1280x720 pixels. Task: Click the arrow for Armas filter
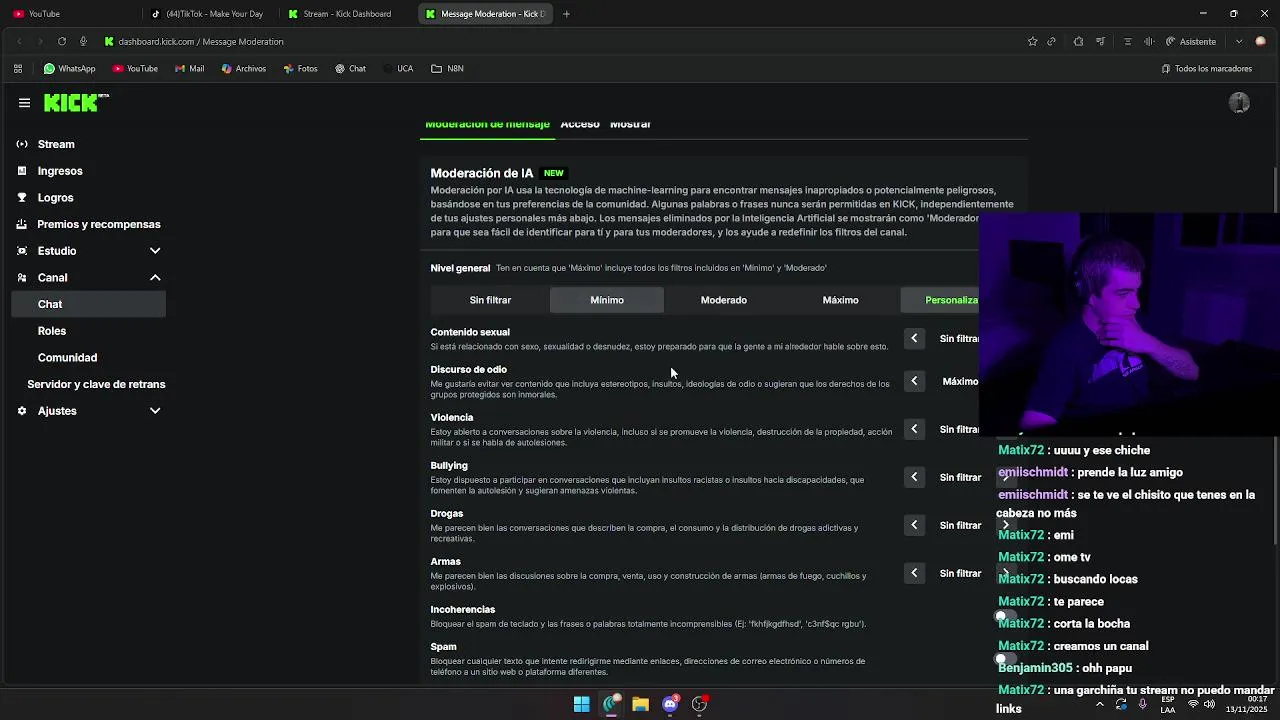point(914,573)
